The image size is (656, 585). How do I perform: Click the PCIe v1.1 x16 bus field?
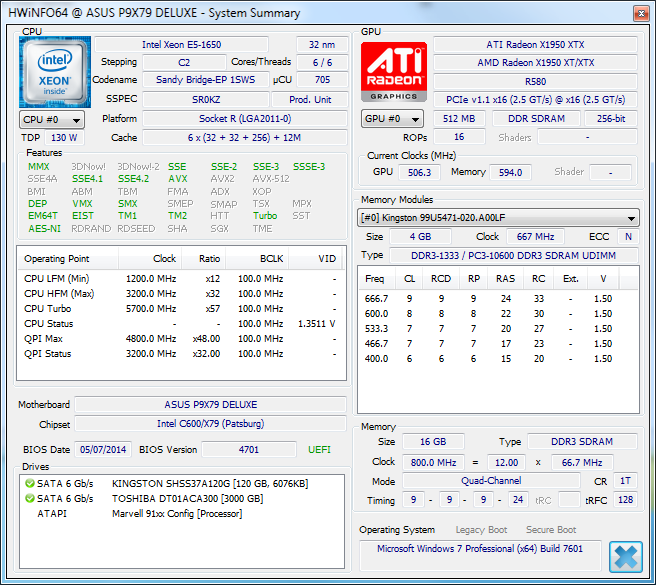(536, 100)
